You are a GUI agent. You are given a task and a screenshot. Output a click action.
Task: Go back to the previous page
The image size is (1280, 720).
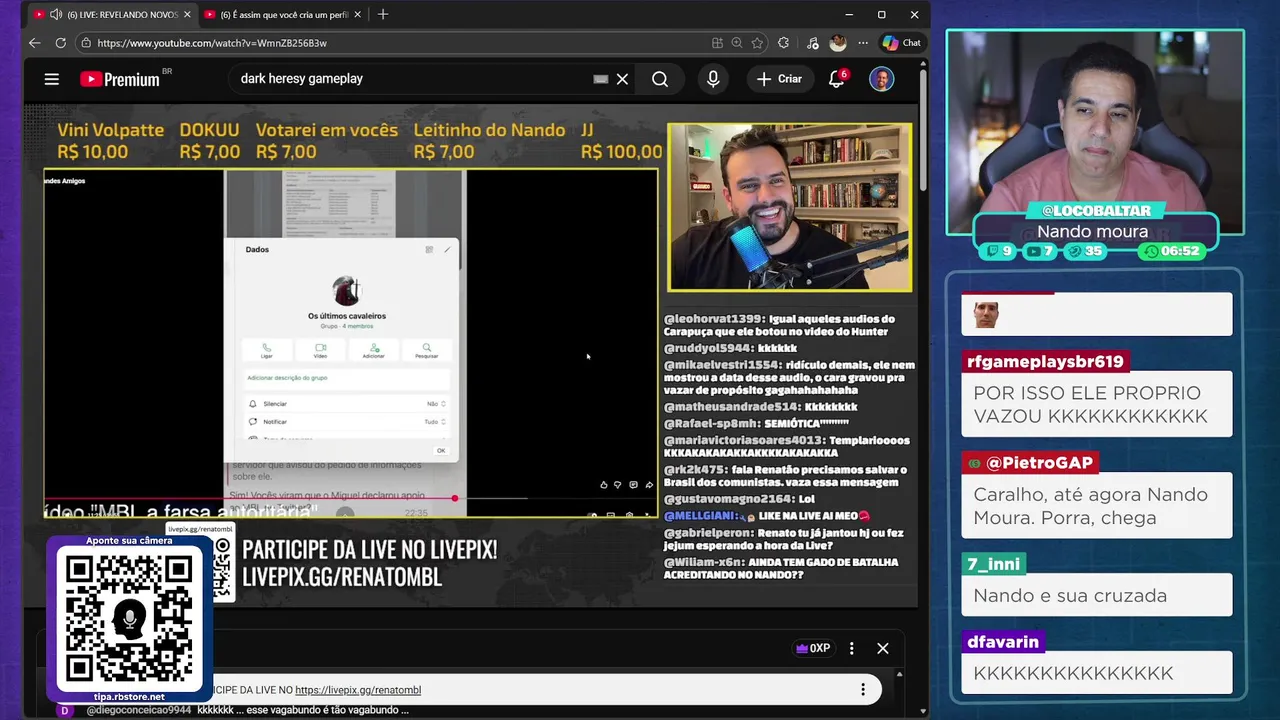click(x=34, y=43)
